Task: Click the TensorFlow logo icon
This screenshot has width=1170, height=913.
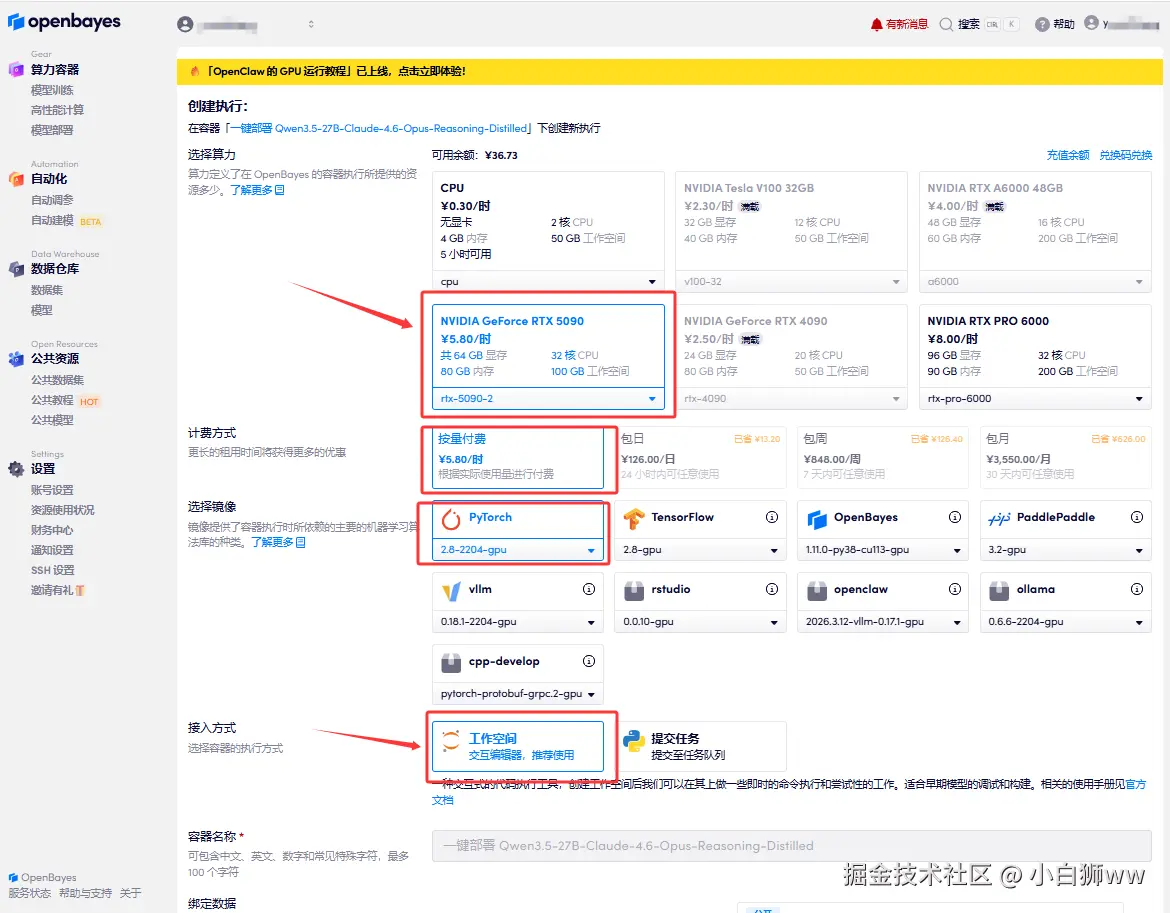Action: pos(634,519)
